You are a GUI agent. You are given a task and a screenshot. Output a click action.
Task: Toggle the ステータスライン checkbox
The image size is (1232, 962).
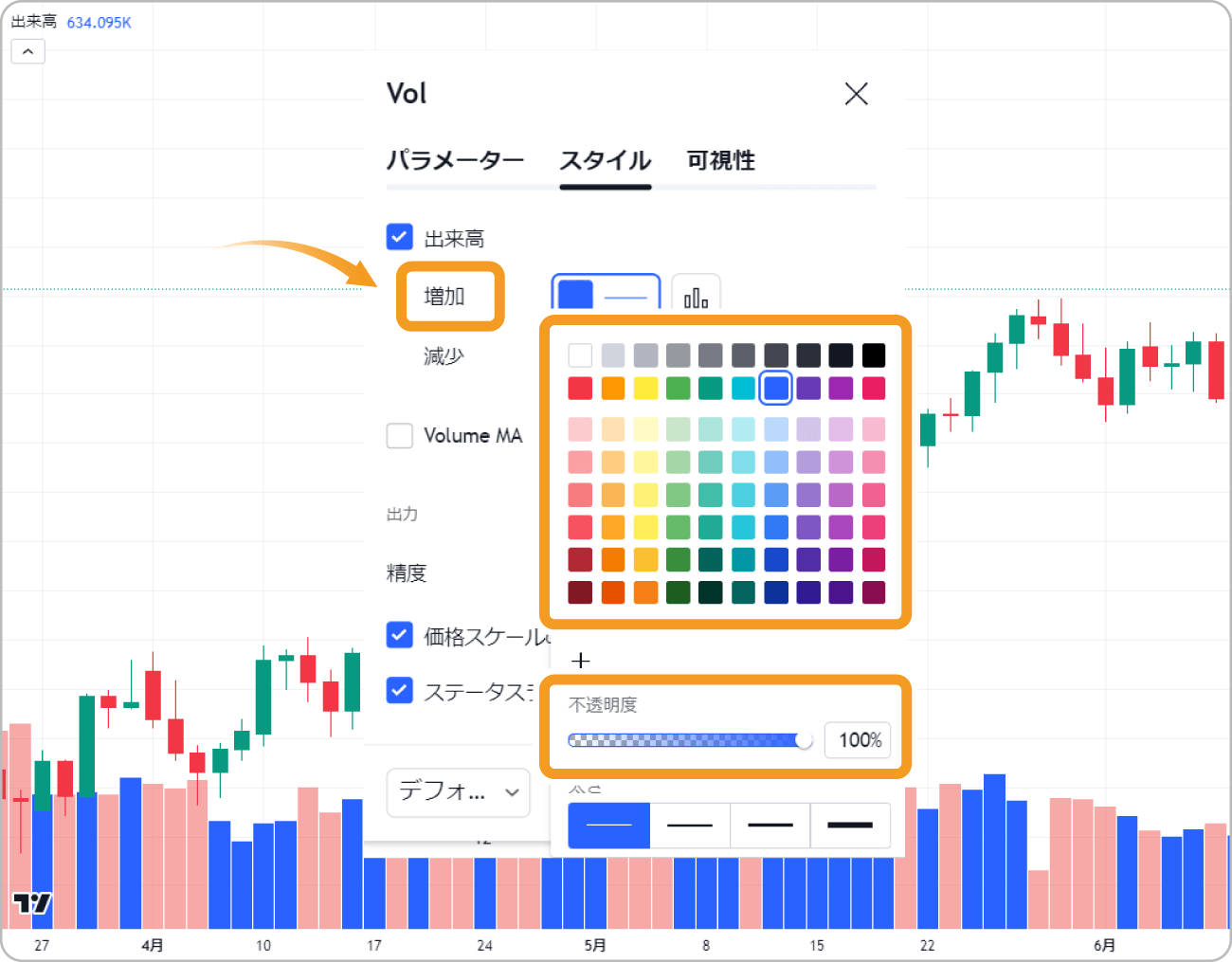(x=400, y=690)
